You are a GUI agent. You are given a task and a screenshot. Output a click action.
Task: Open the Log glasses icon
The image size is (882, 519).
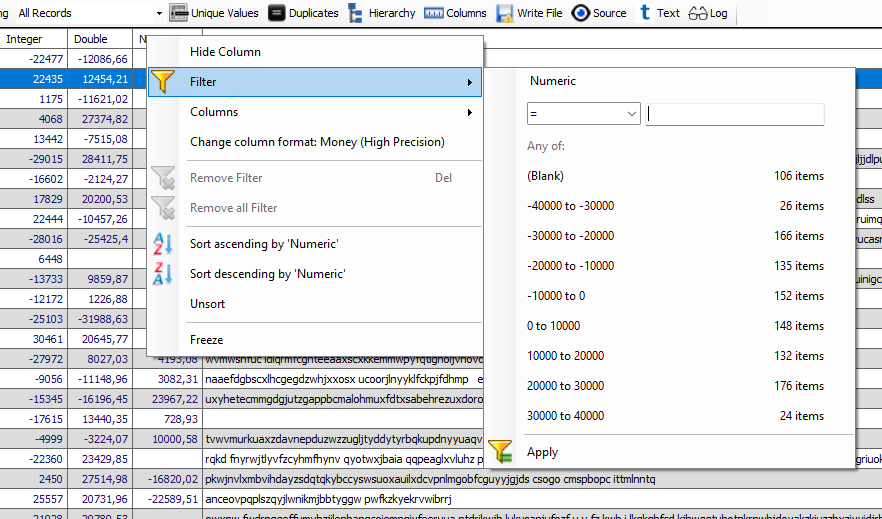click(x=698, y=13)
